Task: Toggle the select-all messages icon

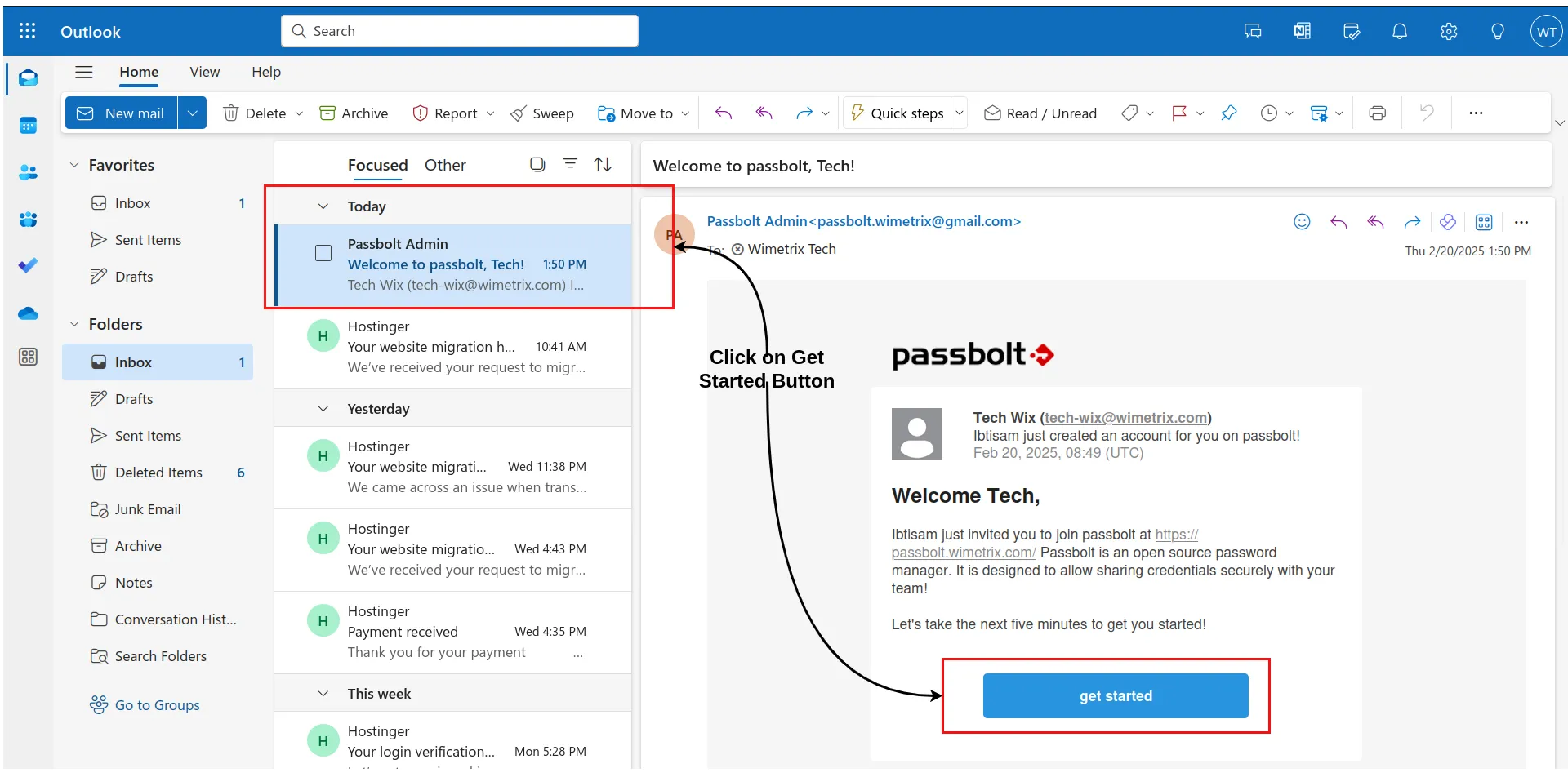Action: pyautogui.click(x=537, y=165)
